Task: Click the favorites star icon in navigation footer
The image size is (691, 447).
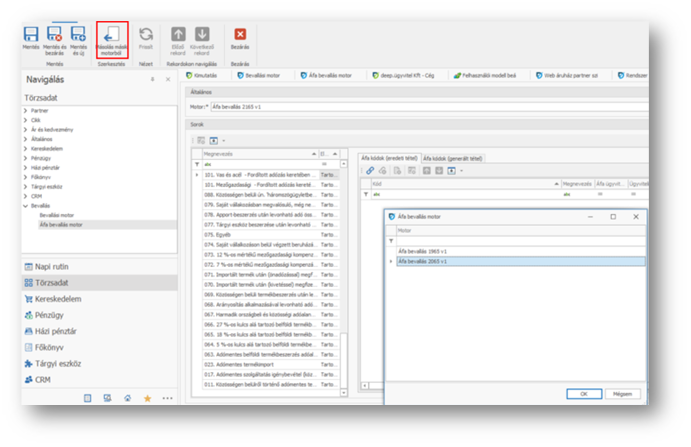Action: [x=146, y=397]
